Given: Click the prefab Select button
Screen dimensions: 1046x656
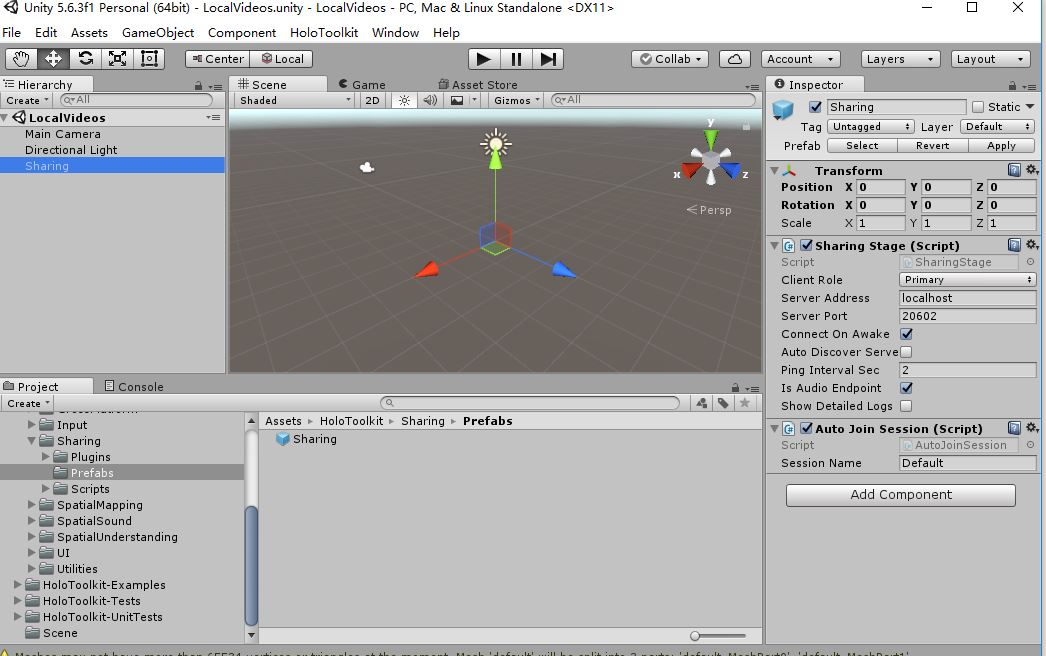Looking at the screenshot, I should click(x=862, y=145).
